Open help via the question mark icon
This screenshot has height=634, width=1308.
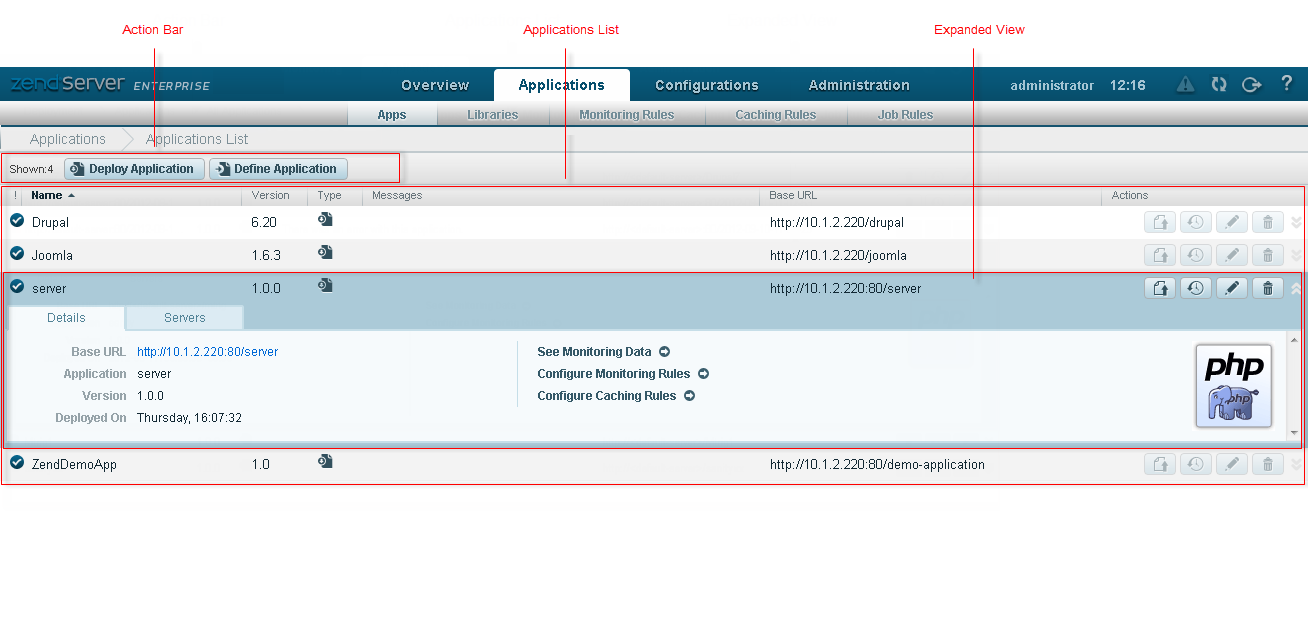(x=1287, y=84)
